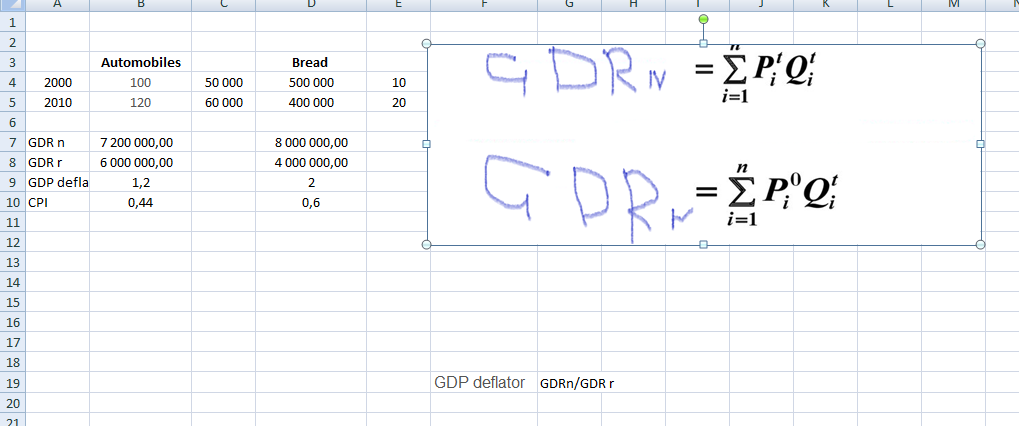Image resolution: width=1019 pixels, height=426 pixels.
Task: Select the GDRn/GDR r formula text cell
Action: pyautogui.click(x=576, y=383)
